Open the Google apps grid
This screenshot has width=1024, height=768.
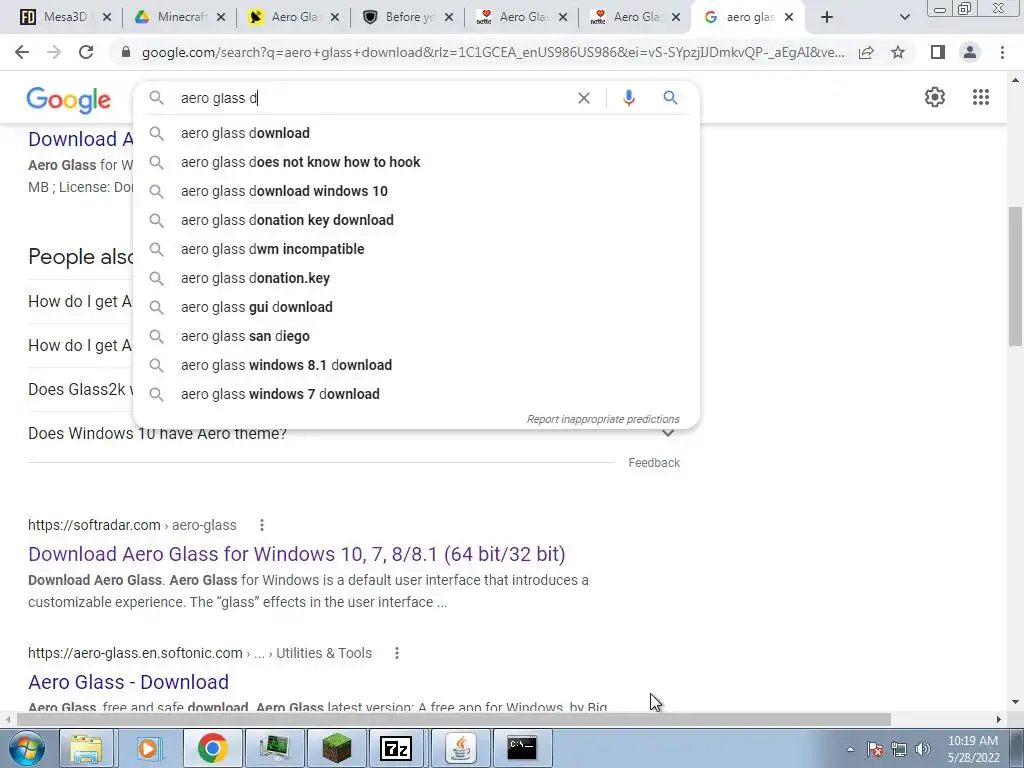pyautogui.click(x=980, y=97)
